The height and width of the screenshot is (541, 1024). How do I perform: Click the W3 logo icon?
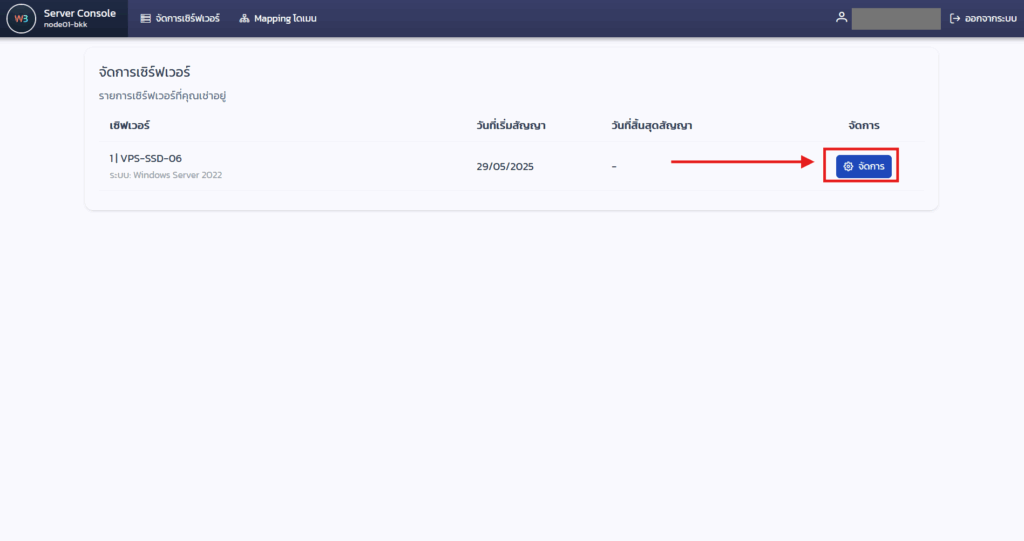click(20, 18)
